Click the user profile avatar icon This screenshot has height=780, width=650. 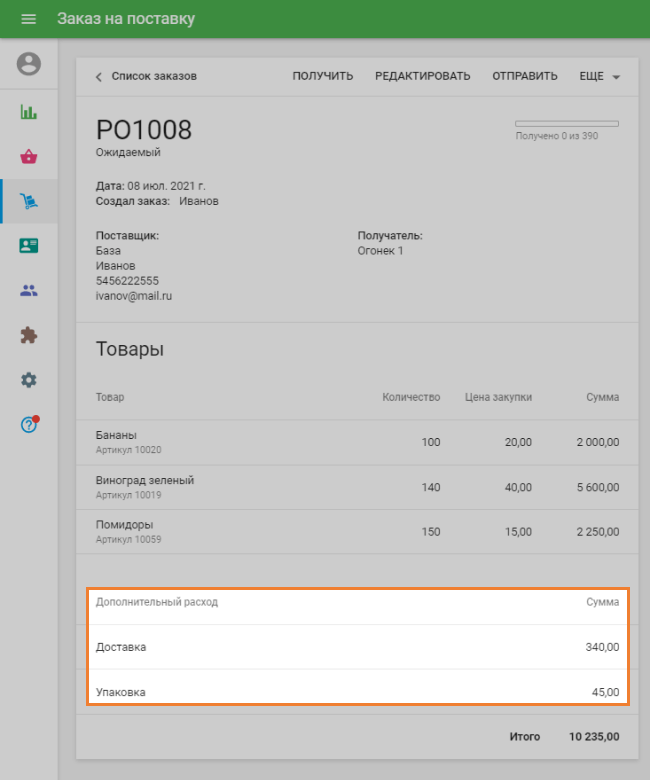(x=29, y=64)
